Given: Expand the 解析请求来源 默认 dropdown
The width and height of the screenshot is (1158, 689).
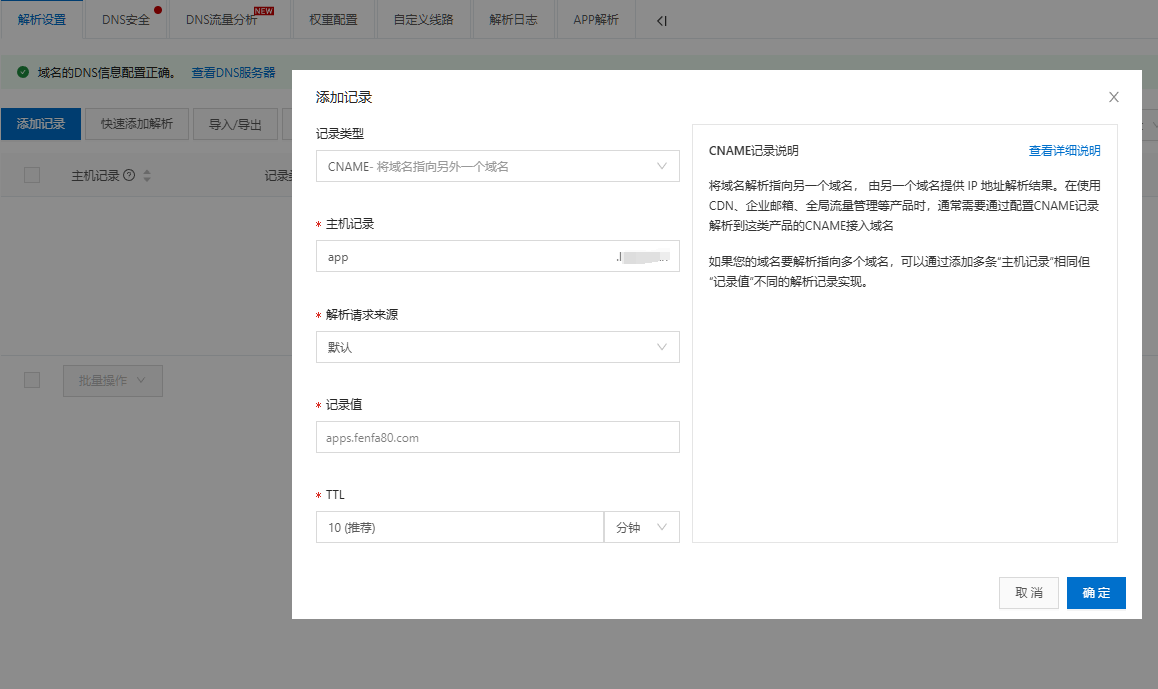Looking at the screenshot, I should (x=497, y=347).
